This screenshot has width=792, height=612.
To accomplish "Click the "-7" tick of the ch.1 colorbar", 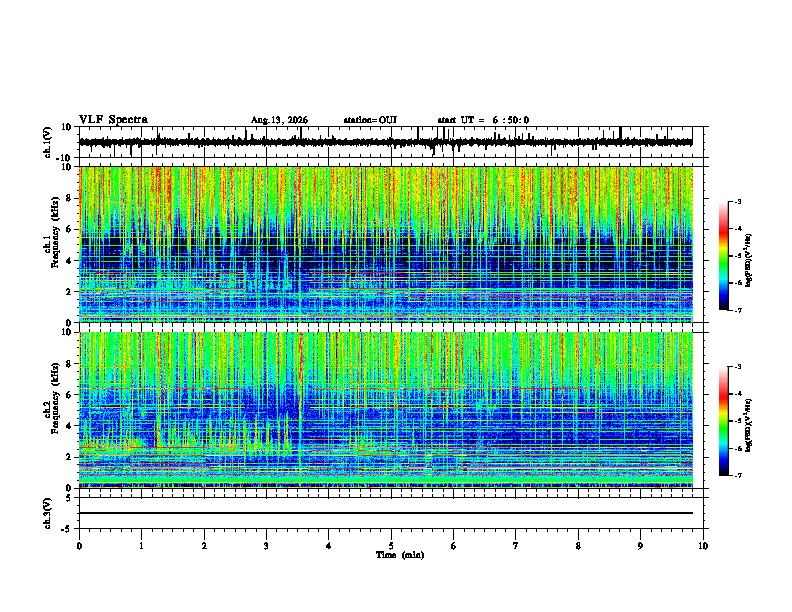I will pos(738,310).
